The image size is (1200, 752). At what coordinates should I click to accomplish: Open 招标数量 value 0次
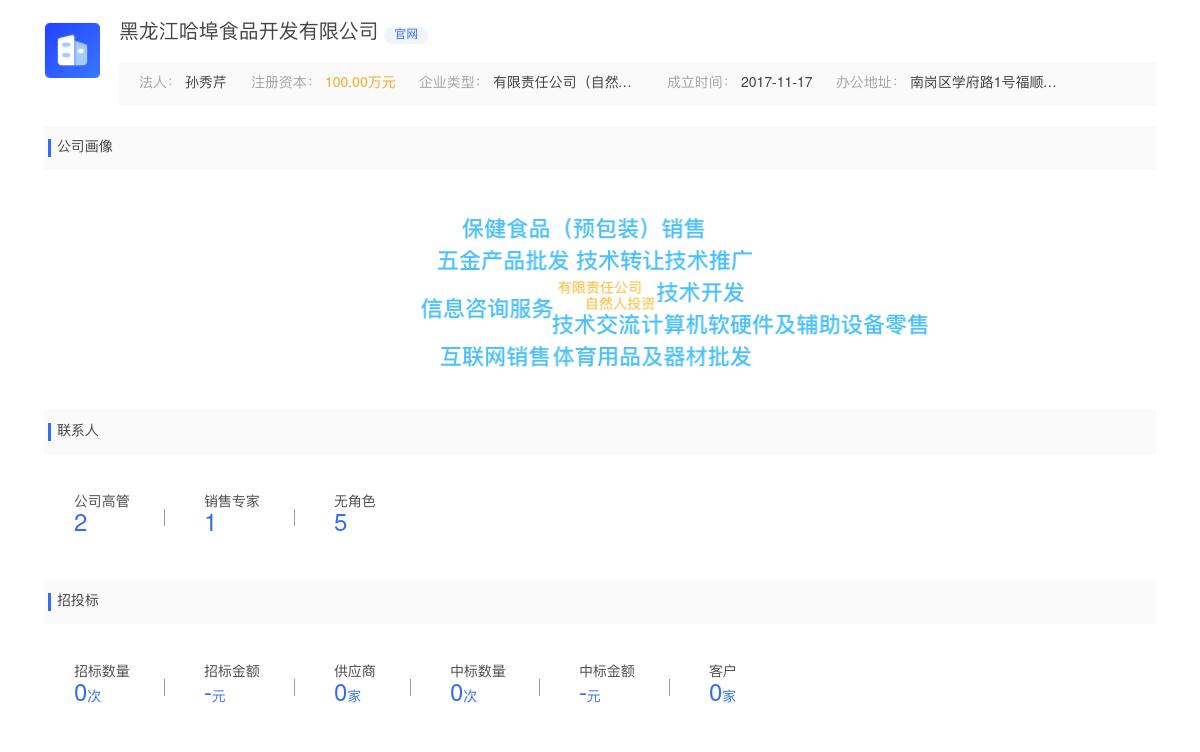point(88,693)
